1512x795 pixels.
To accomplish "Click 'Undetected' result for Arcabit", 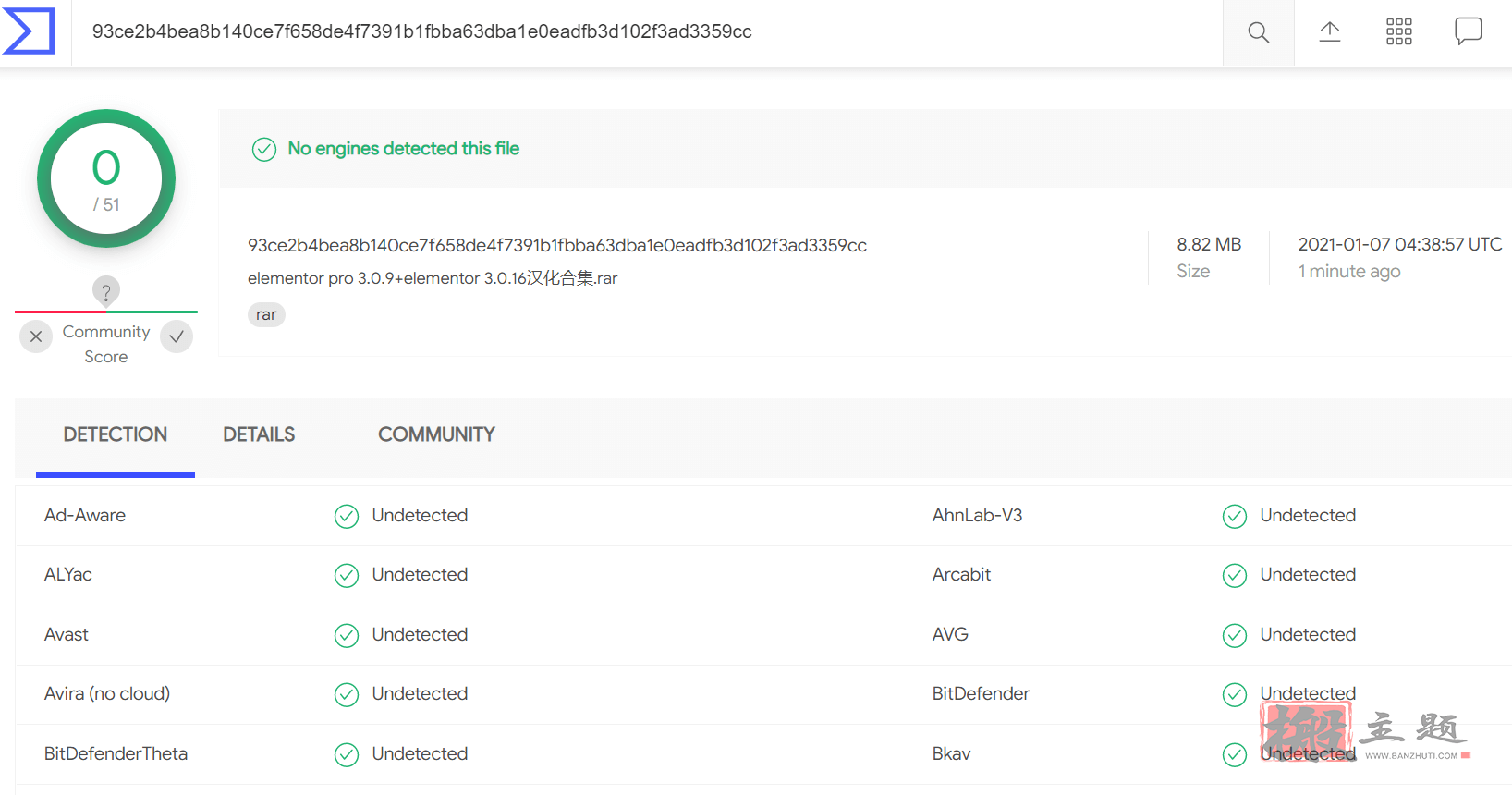I will pyautogui.click(x=1308, y=575).
